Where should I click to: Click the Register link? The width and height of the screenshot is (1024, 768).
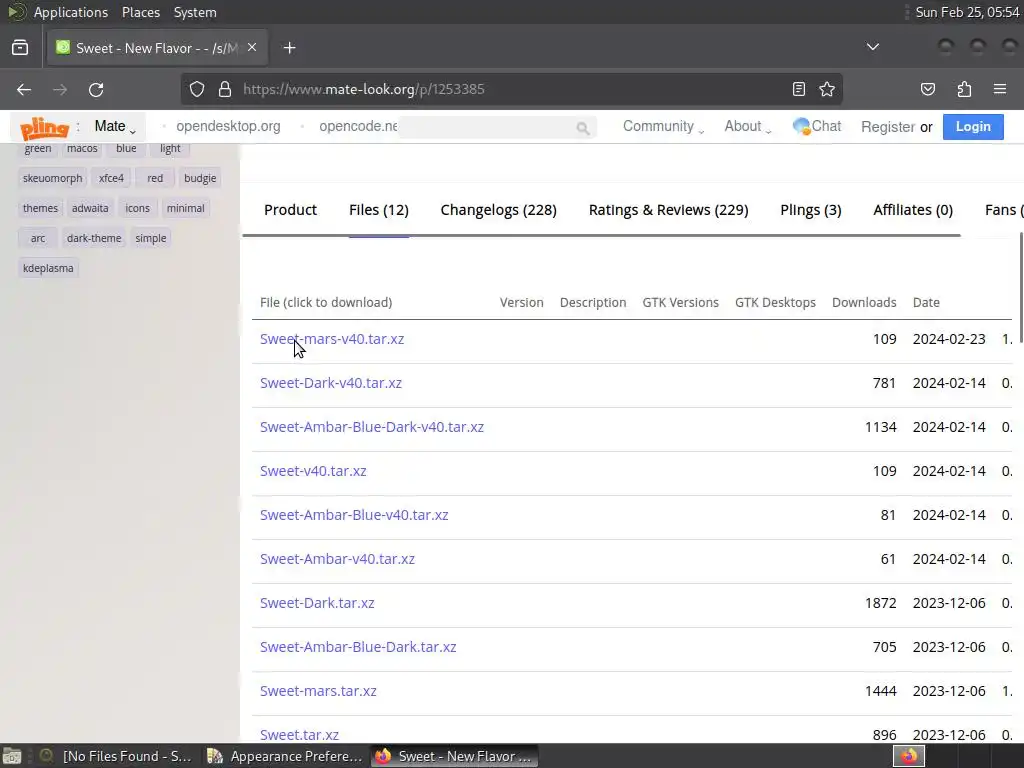click(x=888, y=127)
